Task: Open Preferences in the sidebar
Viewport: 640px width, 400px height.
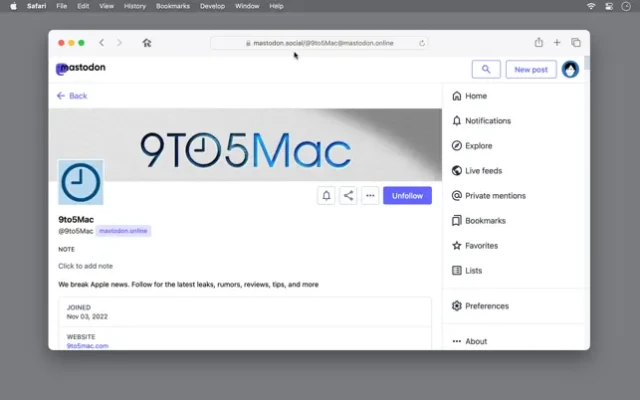Action: [x=486, y=306]
